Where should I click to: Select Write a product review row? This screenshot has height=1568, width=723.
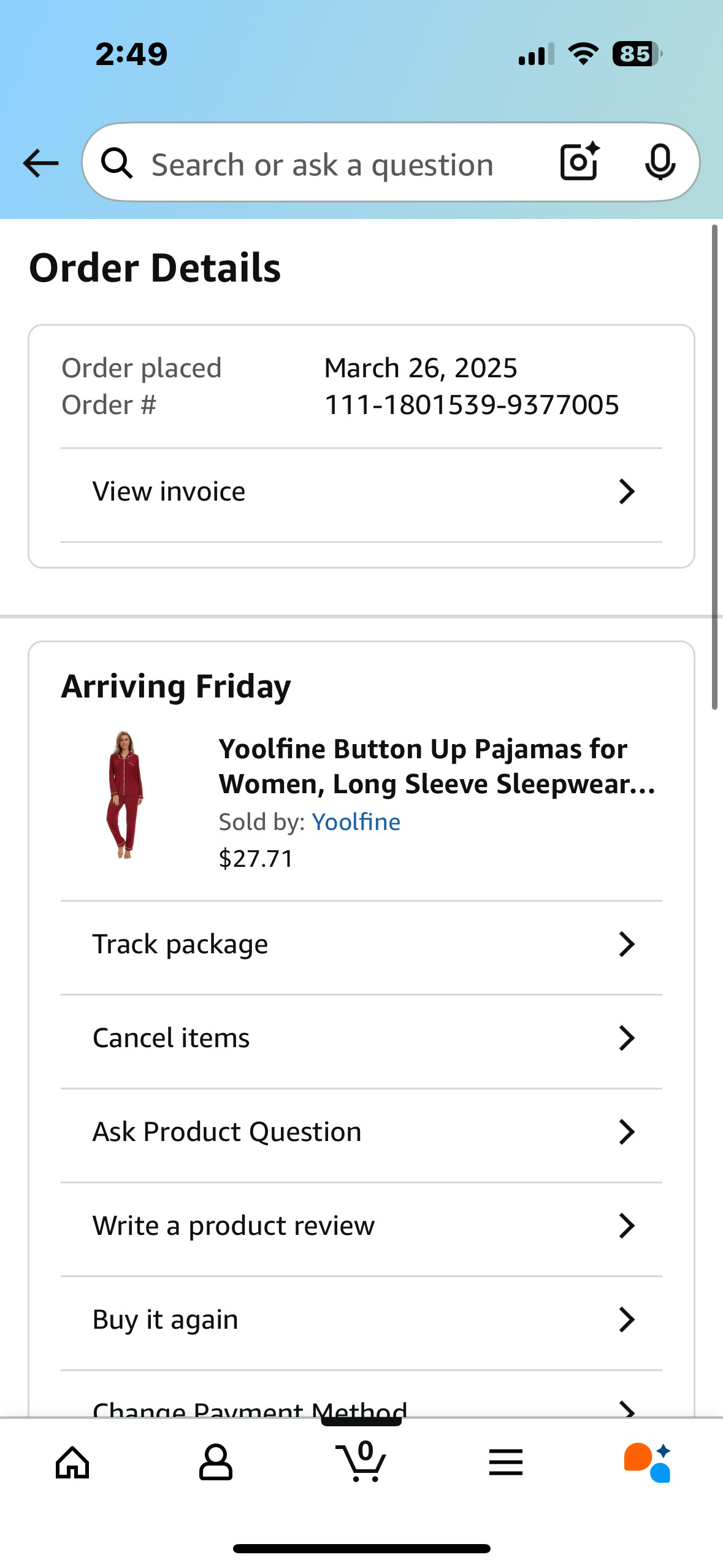[x=361, y=1226]
